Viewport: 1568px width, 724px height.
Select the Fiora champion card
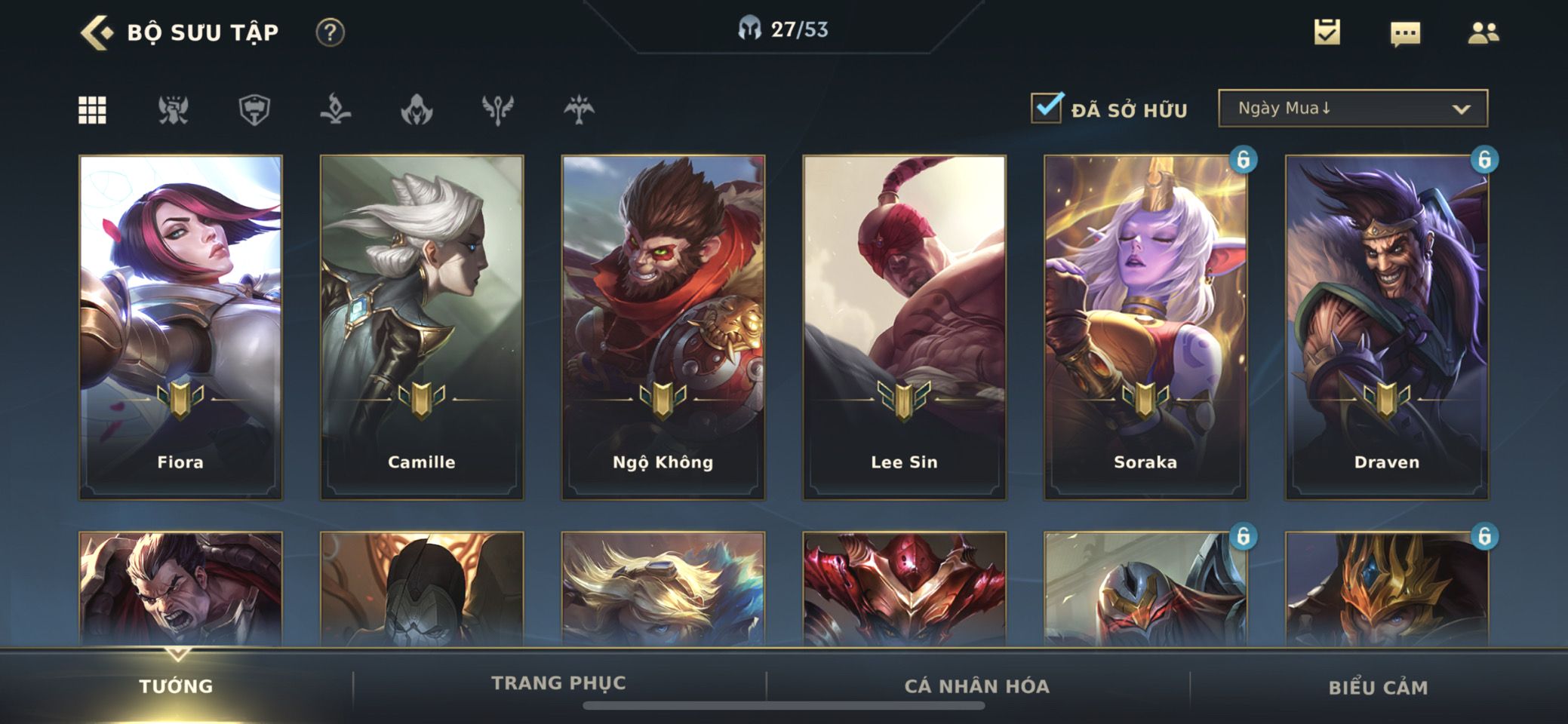tap(180, 327)
